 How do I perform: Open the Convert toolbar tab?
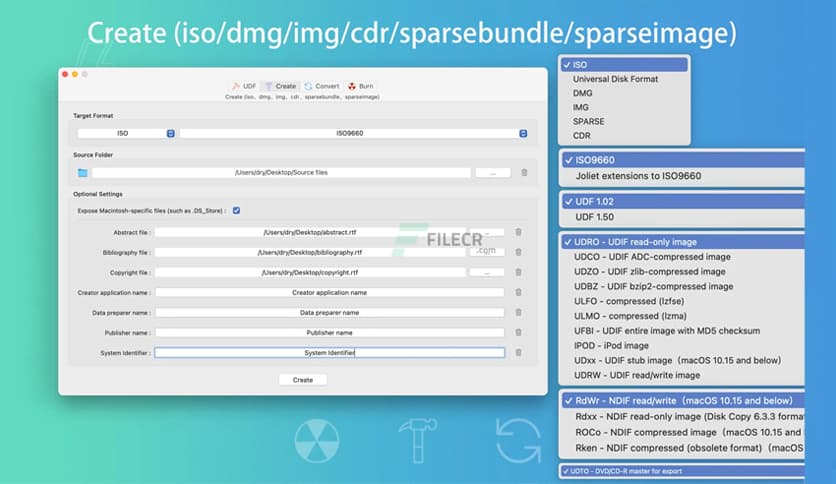pos(321,86)
